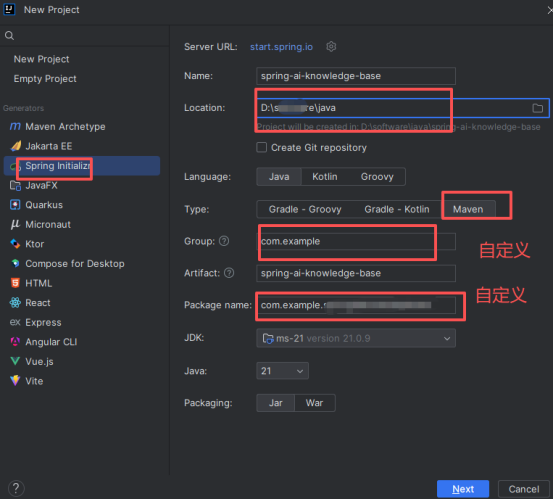
Task: Open the dialog help question mark
Action: pos(16,489)
